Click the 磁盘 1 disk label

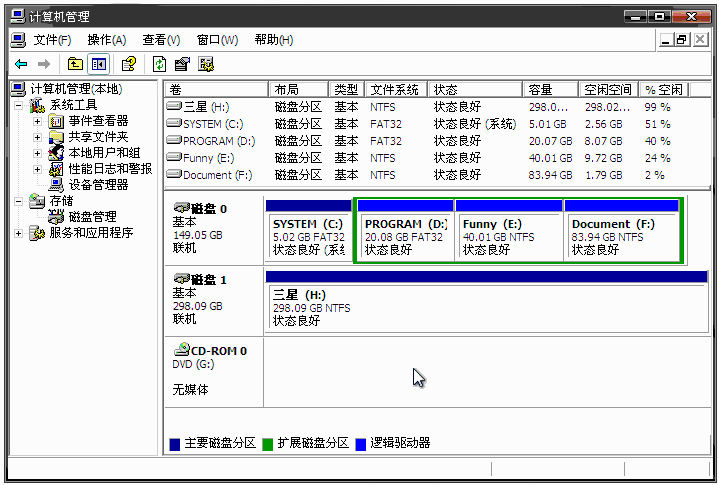click(209, 280)
